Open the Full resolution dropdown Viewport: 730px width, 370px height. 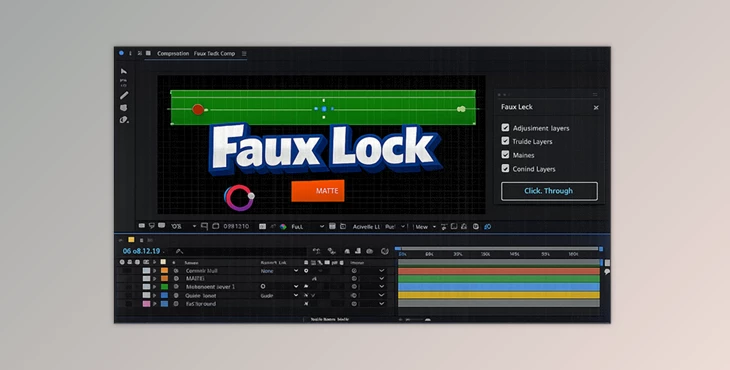[x=307, y=227]
